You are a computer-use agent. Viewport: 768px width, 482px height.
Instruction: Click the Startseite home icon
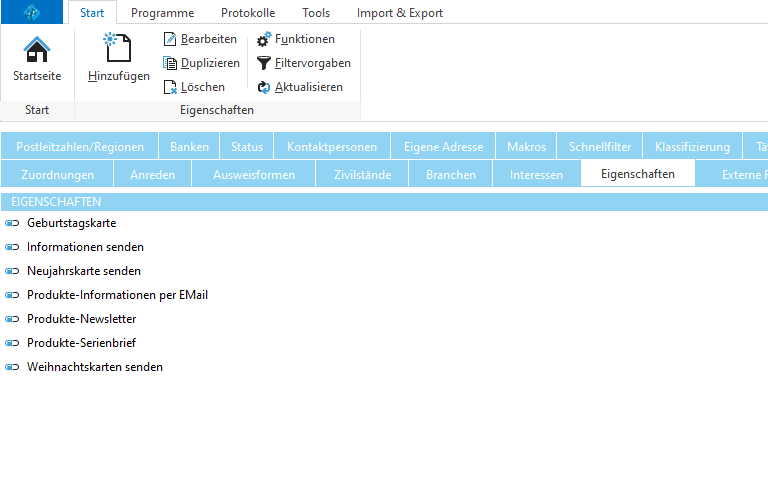(36, 49)
